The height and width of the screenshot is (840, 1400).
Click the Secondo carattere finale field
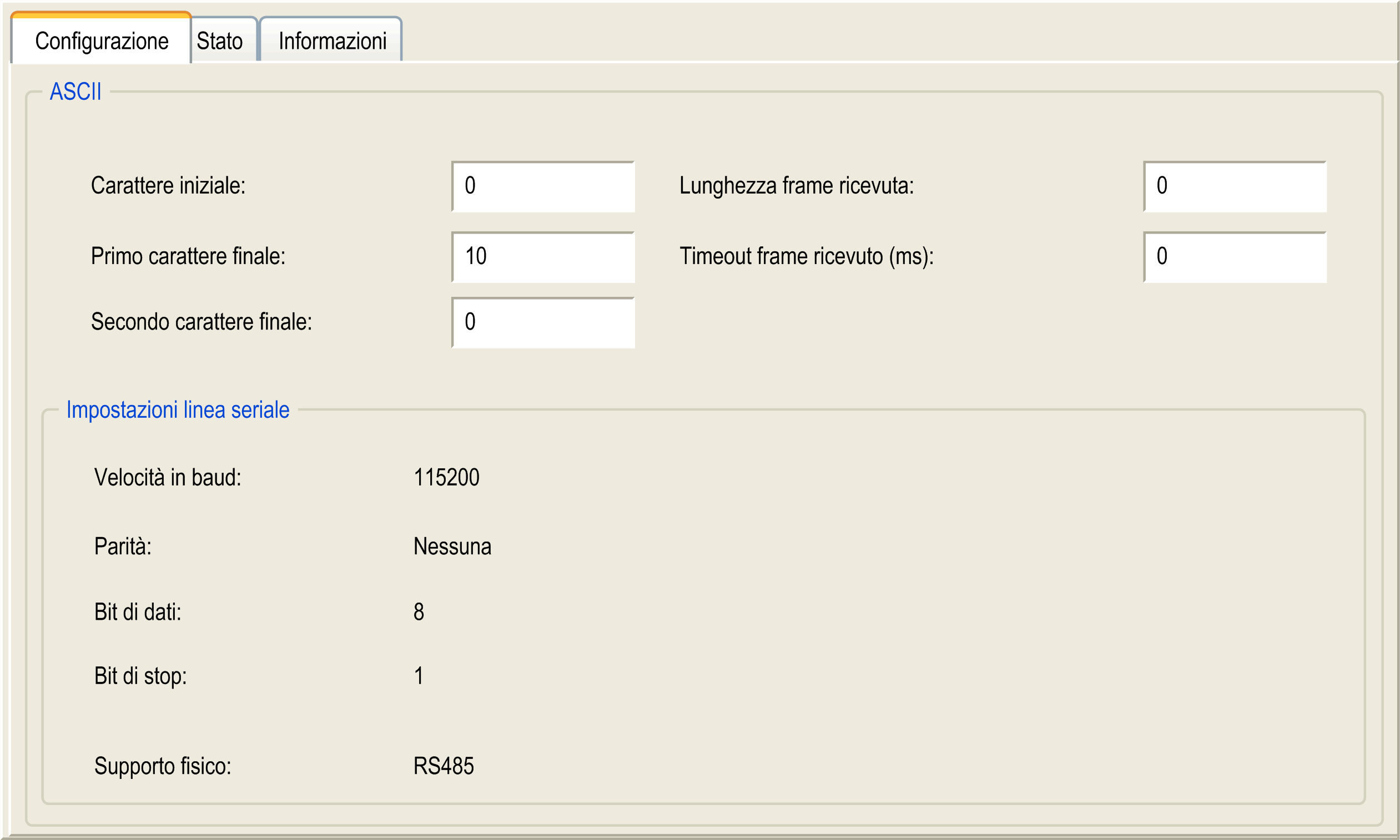coord(542,322)
